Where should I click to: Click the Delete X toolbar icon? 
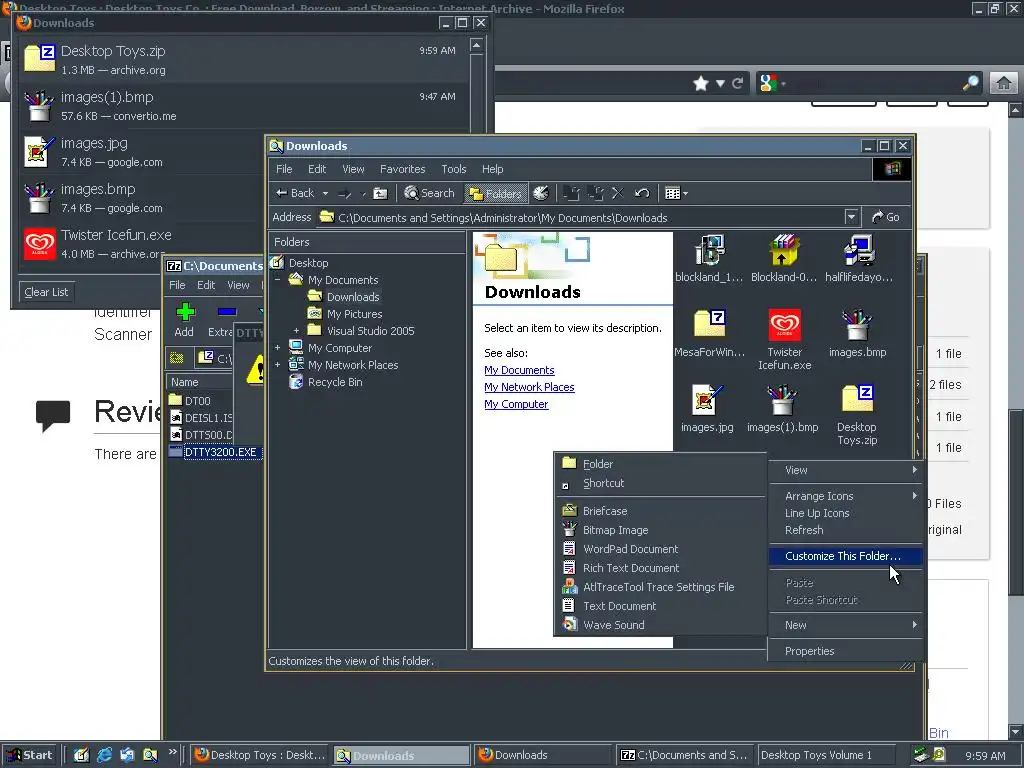pyautogui.click(x=618, y=193)
